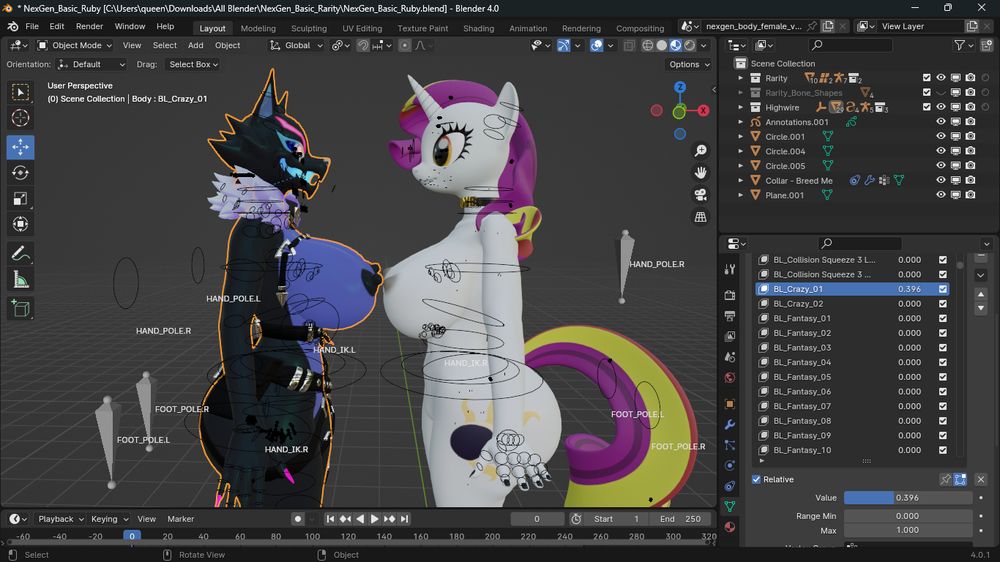Open the Orientation Default dropdown

point(91,64)
